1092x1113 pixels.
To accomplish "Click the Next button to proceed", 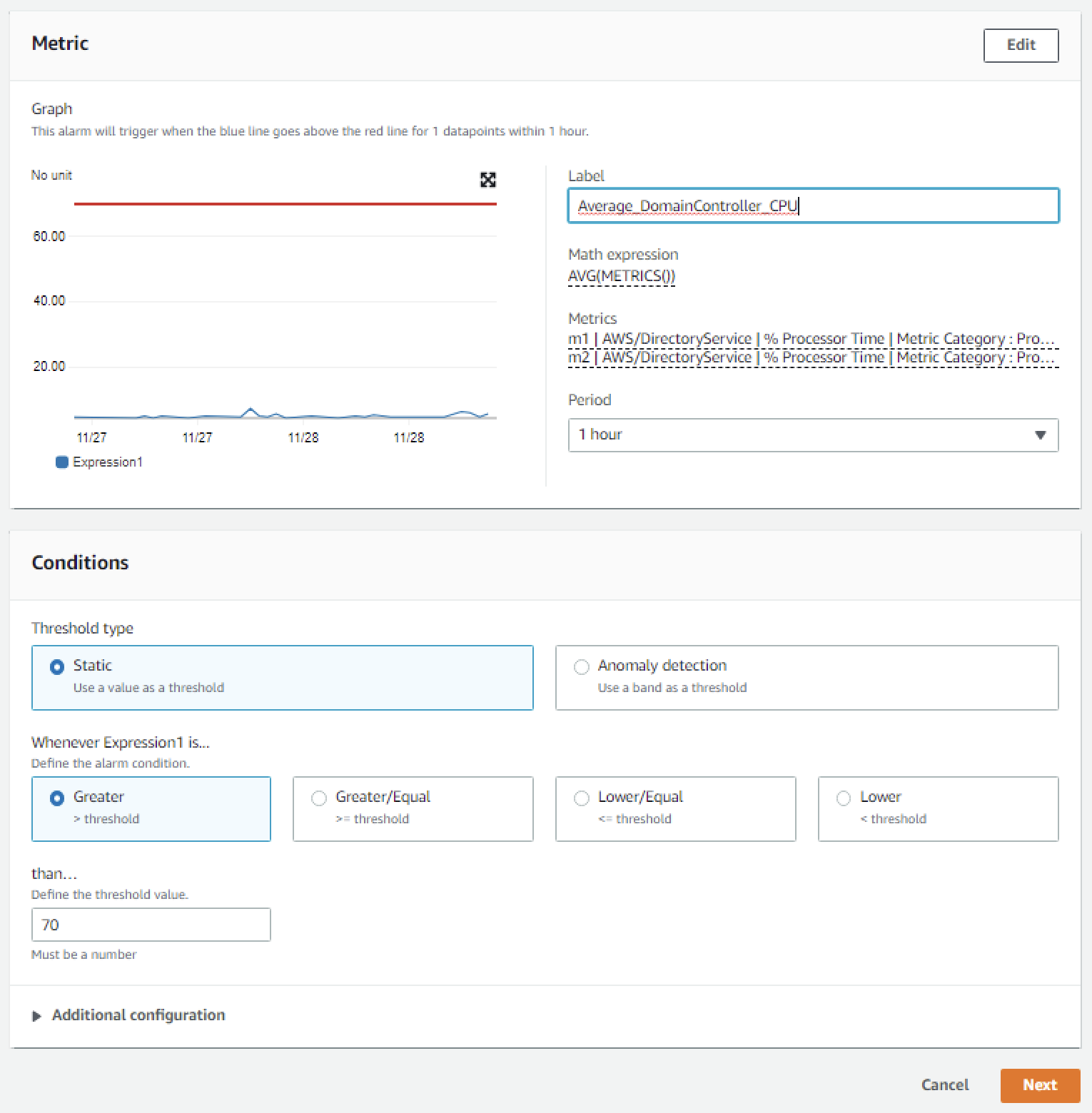I will (1040, 1084).
